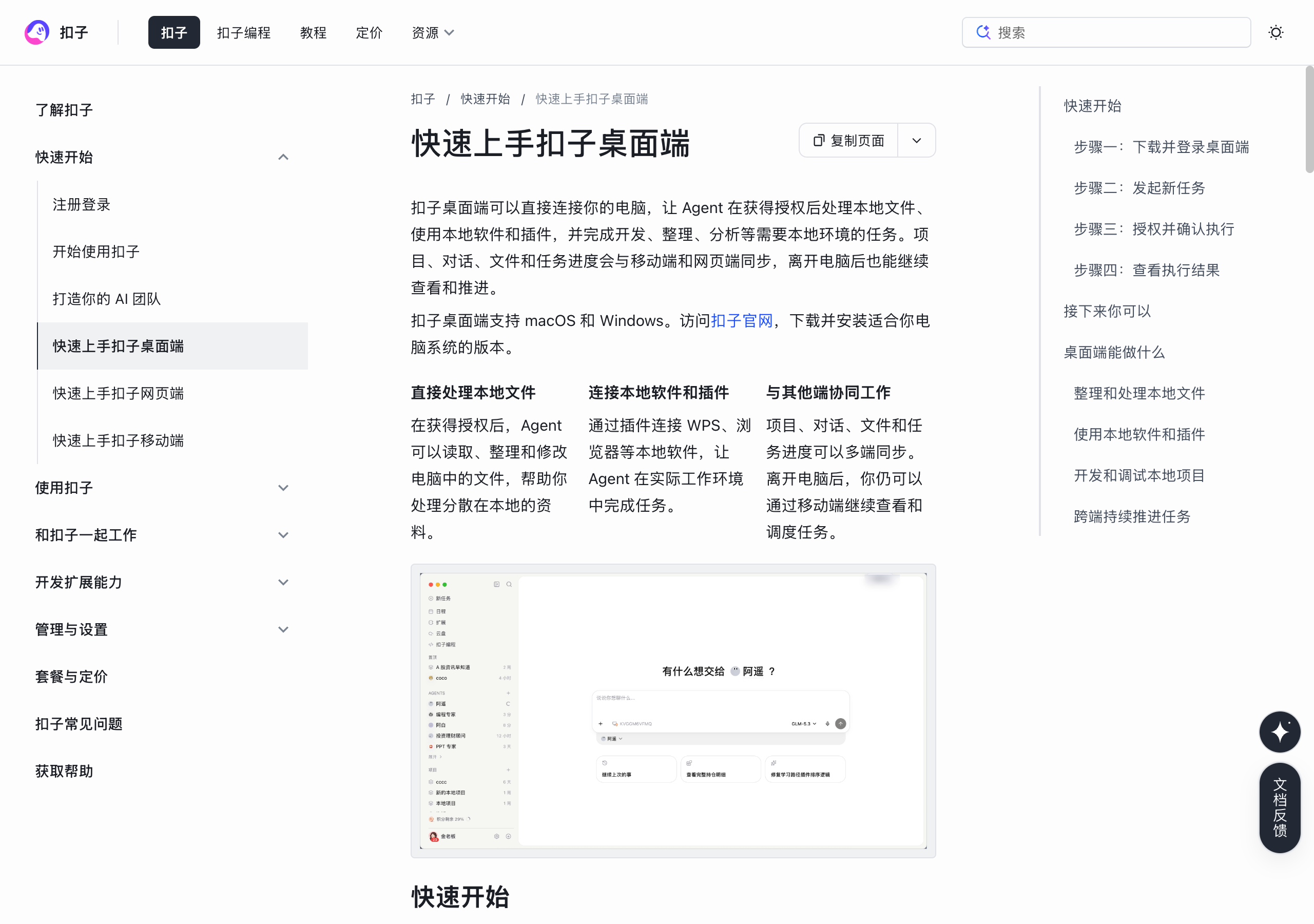Screen dimensions: 1314x924
Task: Click the 快速开始 breadcrumb link
Action: point(486,99)
